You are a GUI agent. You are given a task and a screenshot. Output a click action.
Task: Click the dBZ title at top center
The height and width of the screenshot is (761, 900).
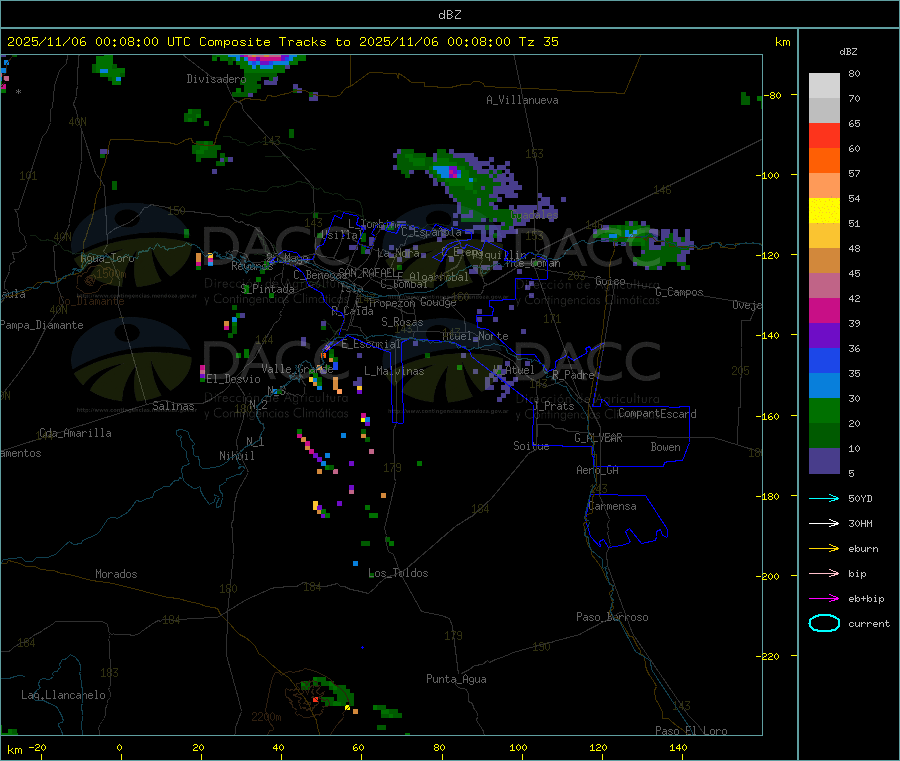click(449, 15)
